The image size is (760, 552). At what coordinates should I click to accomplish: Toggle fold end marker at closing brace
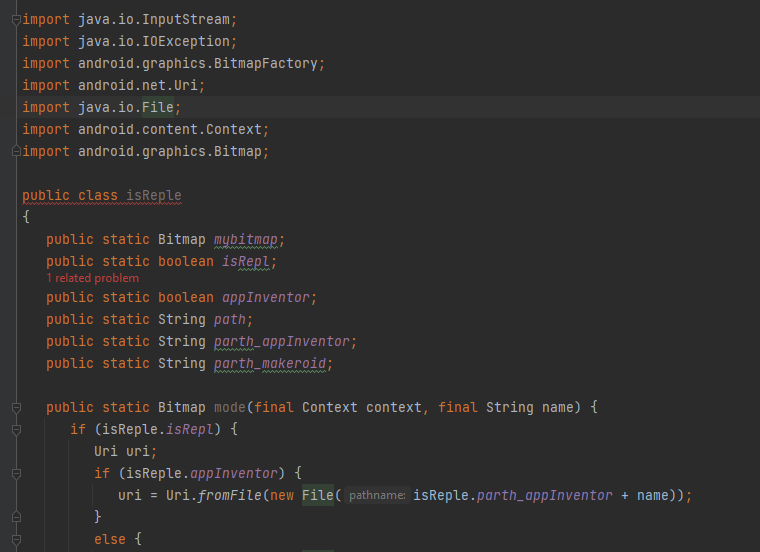pyautogui.click(x=16, y=517)
